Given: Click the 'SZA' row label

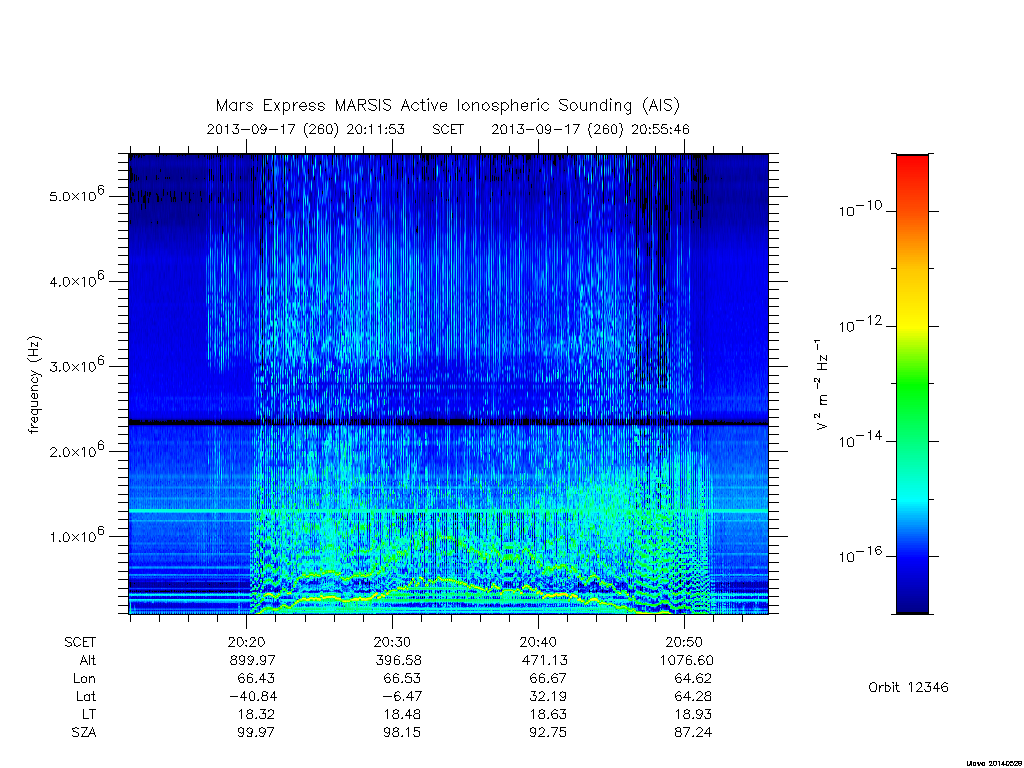Looking at the screenshot, I should (x=84, y=732).
